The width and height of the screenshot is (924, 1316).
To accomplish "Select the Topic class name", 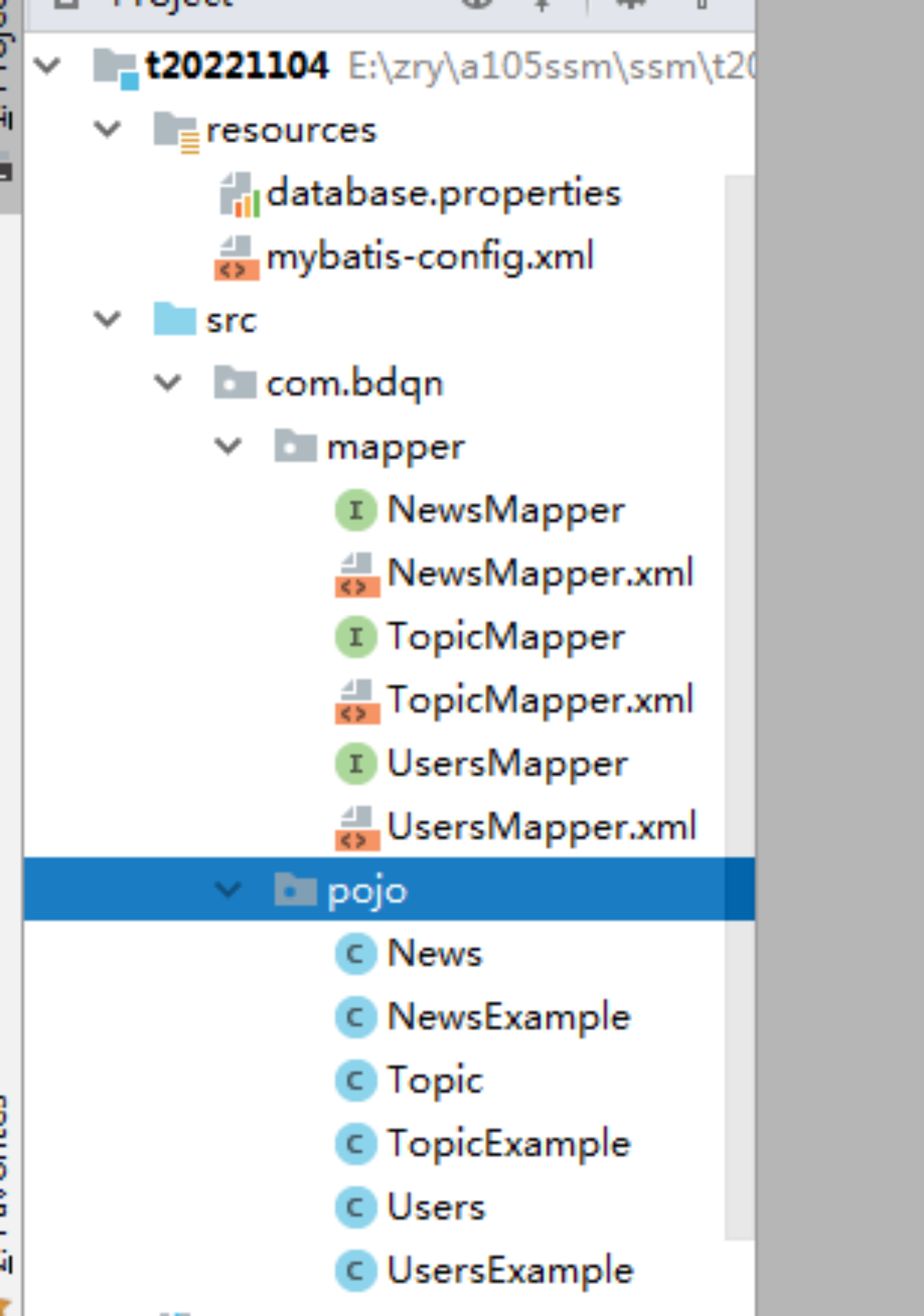I will tap(435, 1081).
